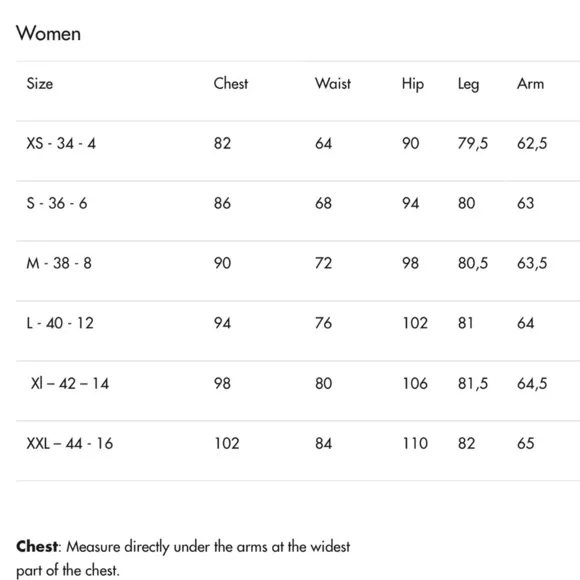The height and width of the screenshot is (580, 580).
Task: Select arm value 65 in XXL row
Action: click(x=526, y=443)
